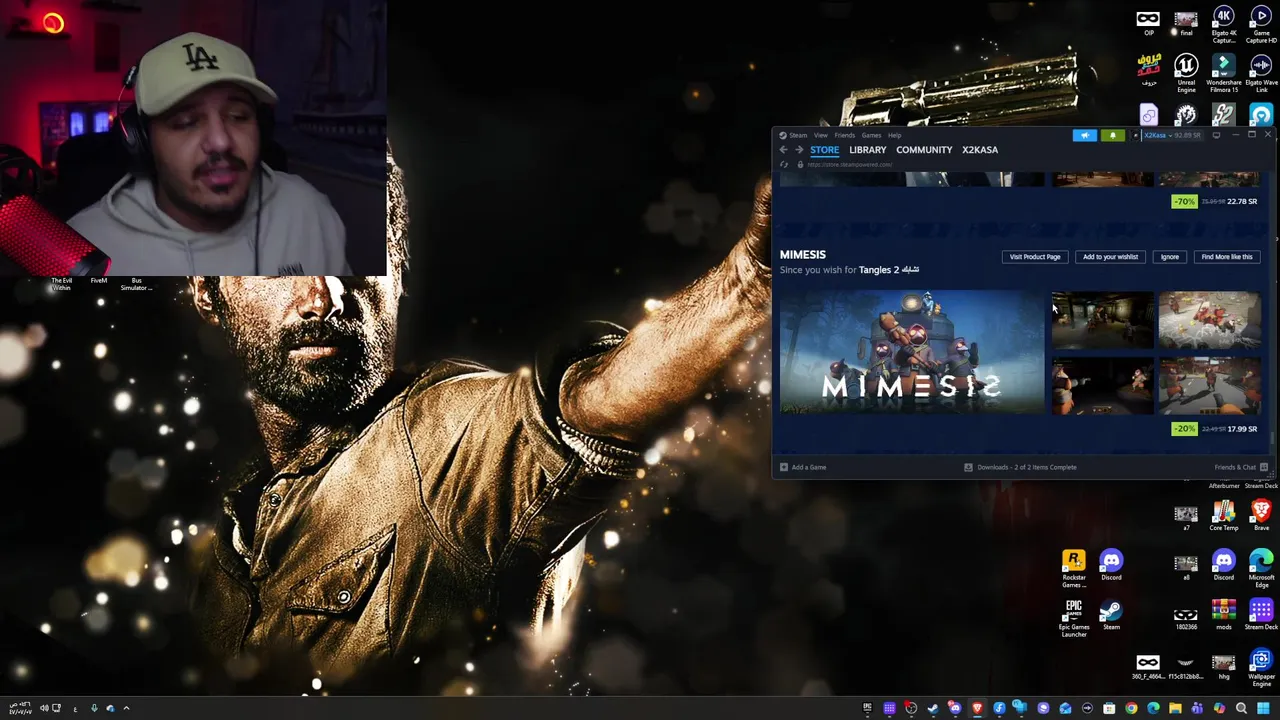Viewport: 1280px width, 720px height.
Task: Click the Windows Start button in taskbar
Action: (x=1263, y=708)
